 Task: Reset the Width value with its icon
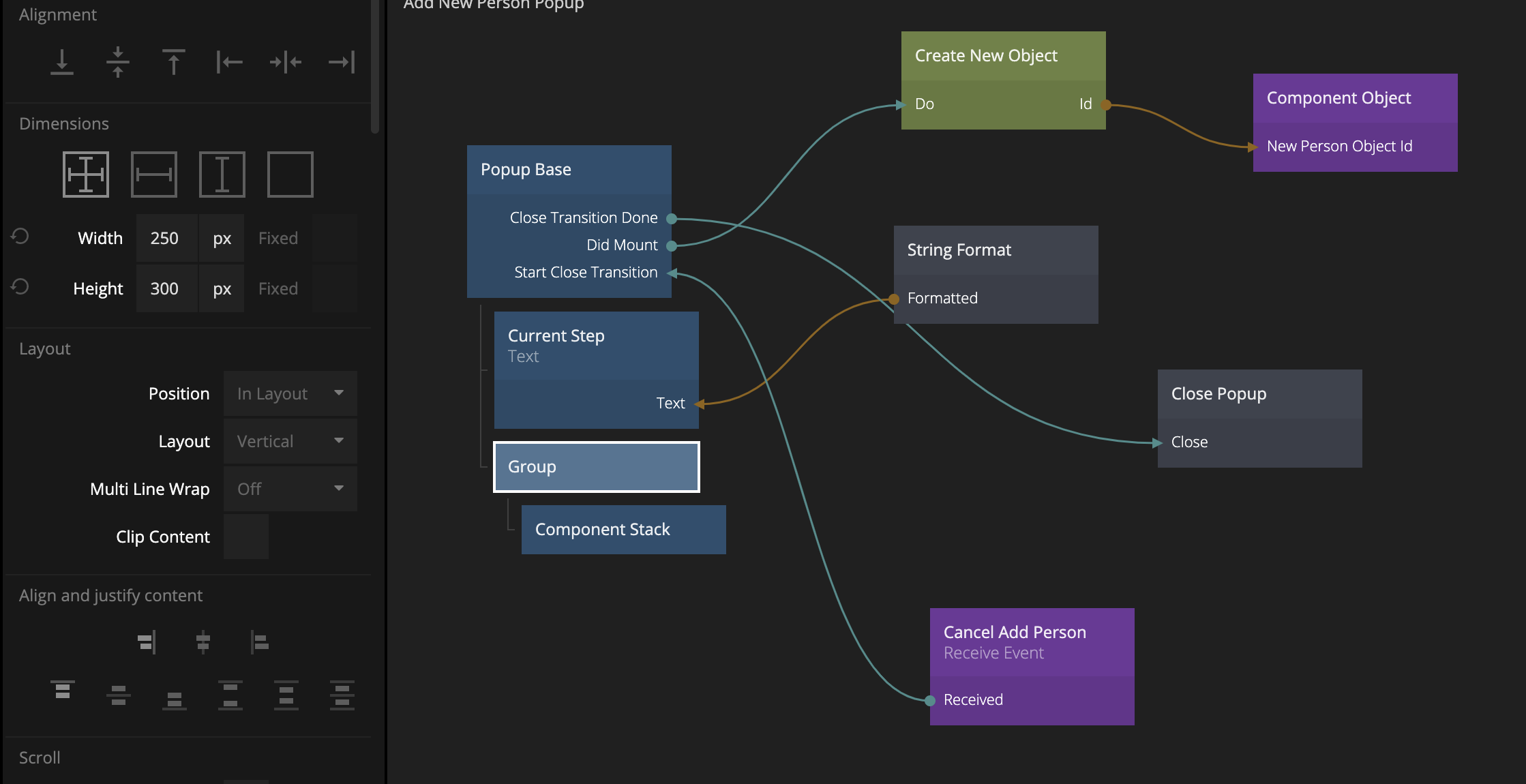[20, 237]
